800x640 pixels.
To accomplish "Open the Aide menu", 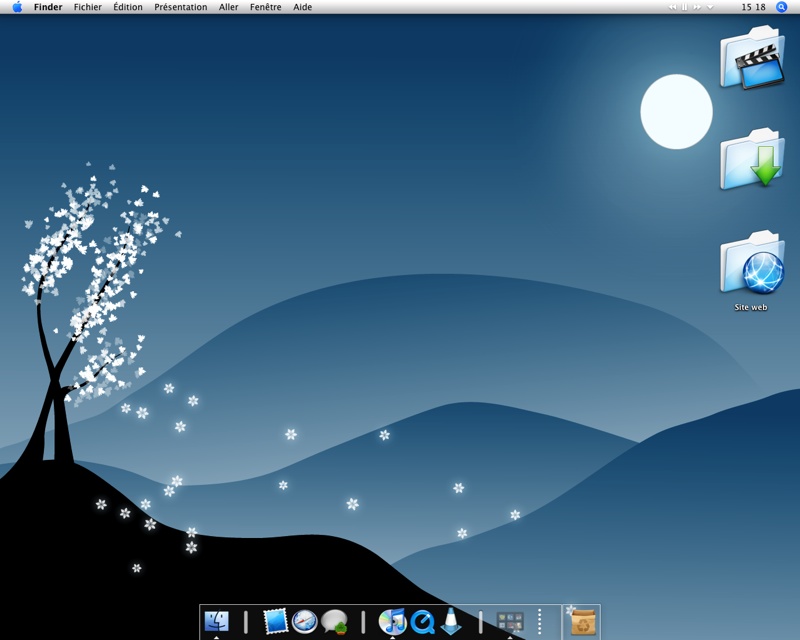I will [302, 7].
